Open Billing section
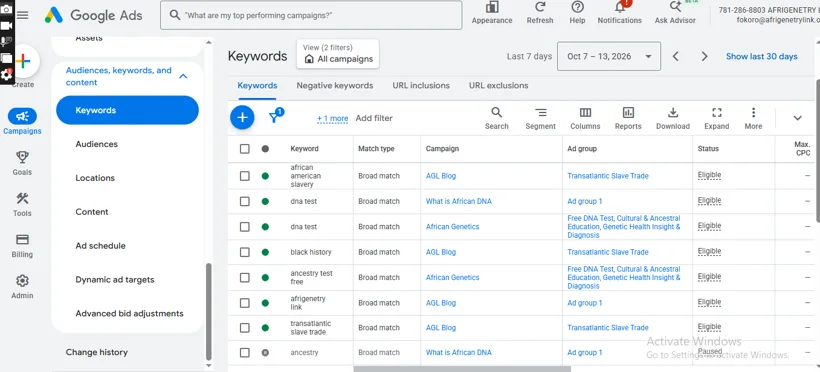The width and height of the screenshot is (820, 372). [x=22, y=245]
